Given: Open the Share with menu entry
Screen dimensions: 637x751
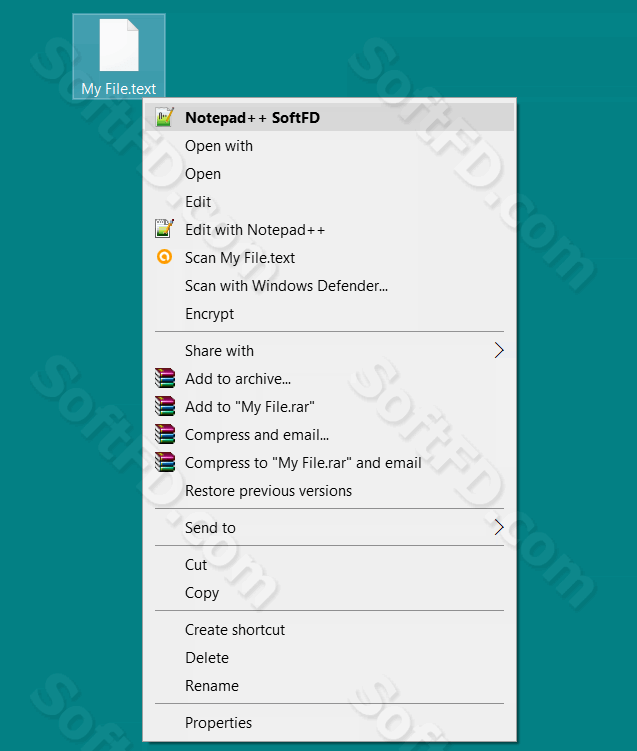Looking at the screenshot, I should (330, 351).
